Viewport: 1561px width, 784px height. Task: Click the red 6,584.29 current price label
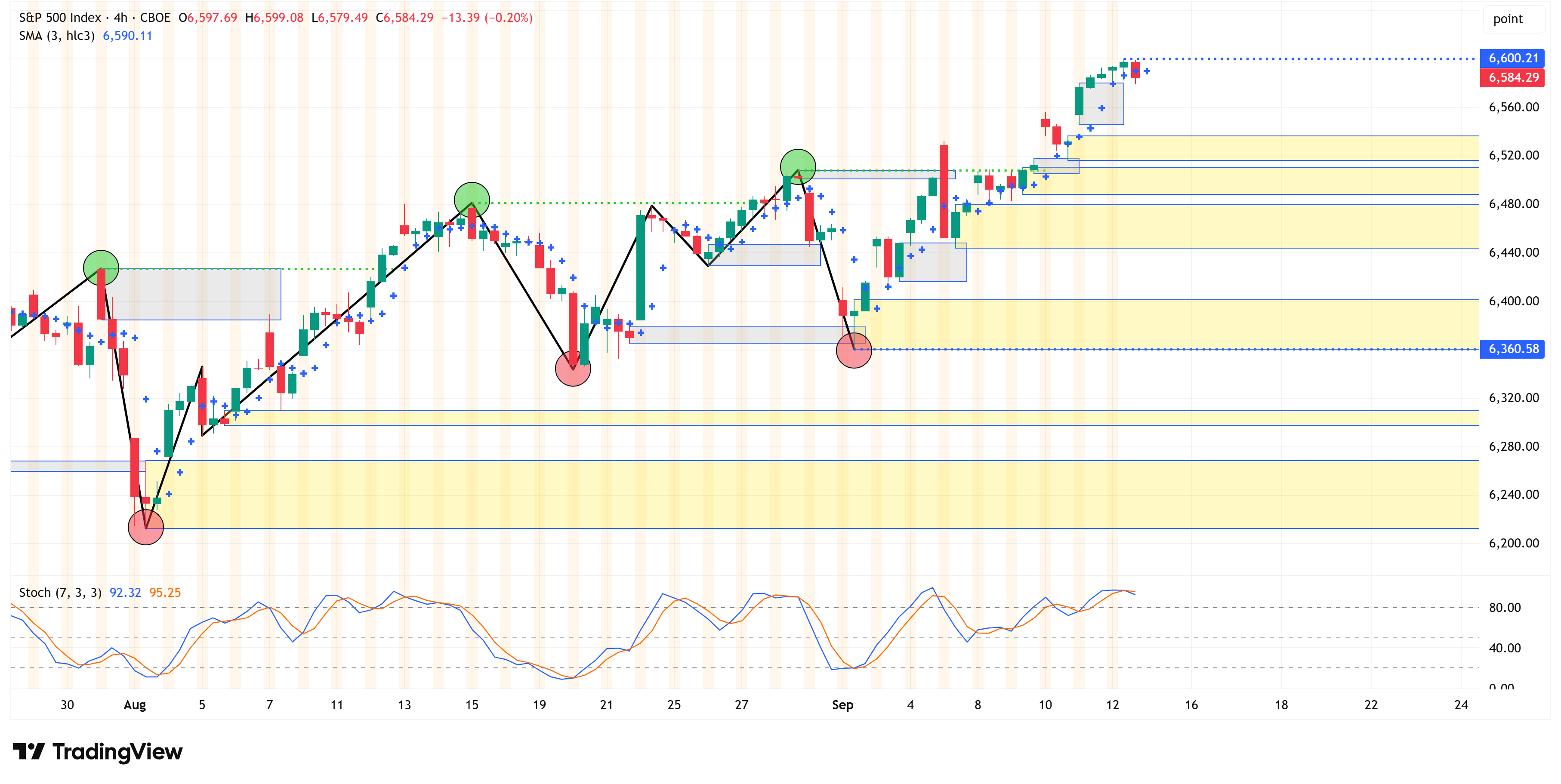click(1512, 77)
